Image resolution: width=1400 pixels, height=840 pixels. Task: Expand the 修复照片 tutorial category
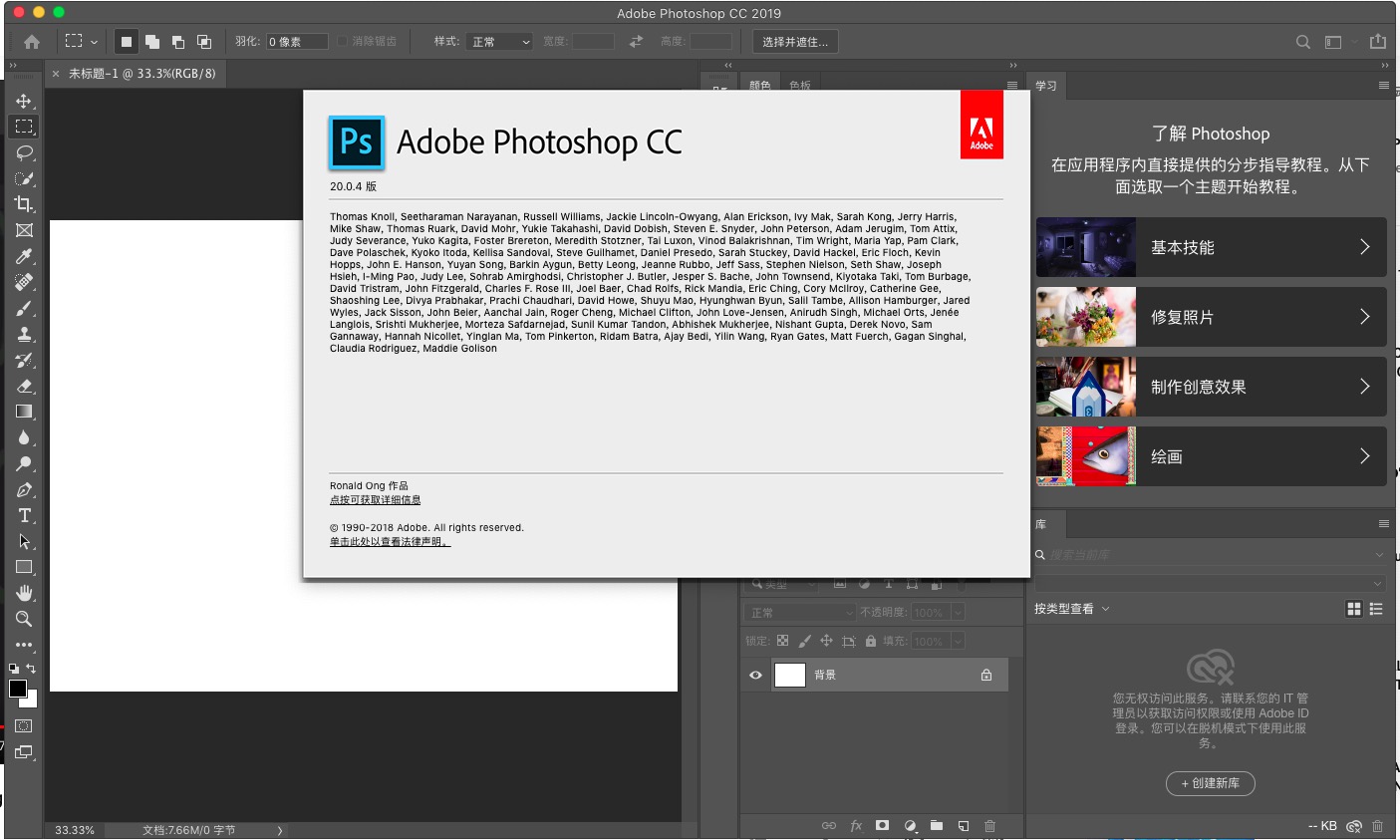click(1211, 317)
